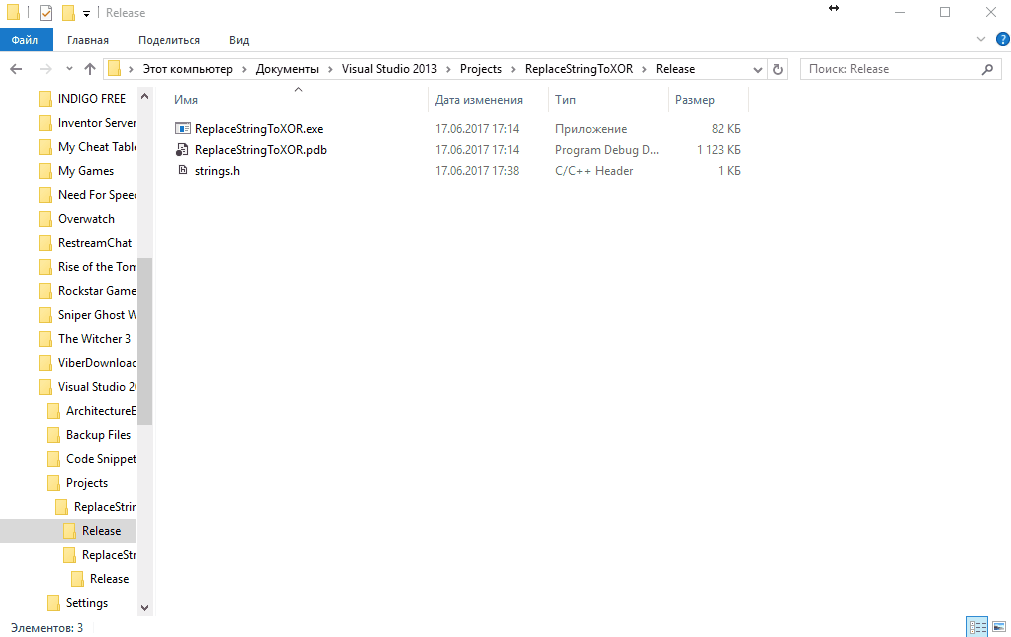Select Overwatch folder in navigation tree
The height and width of the screenshot is (637, 1011).
click(86, 219)
